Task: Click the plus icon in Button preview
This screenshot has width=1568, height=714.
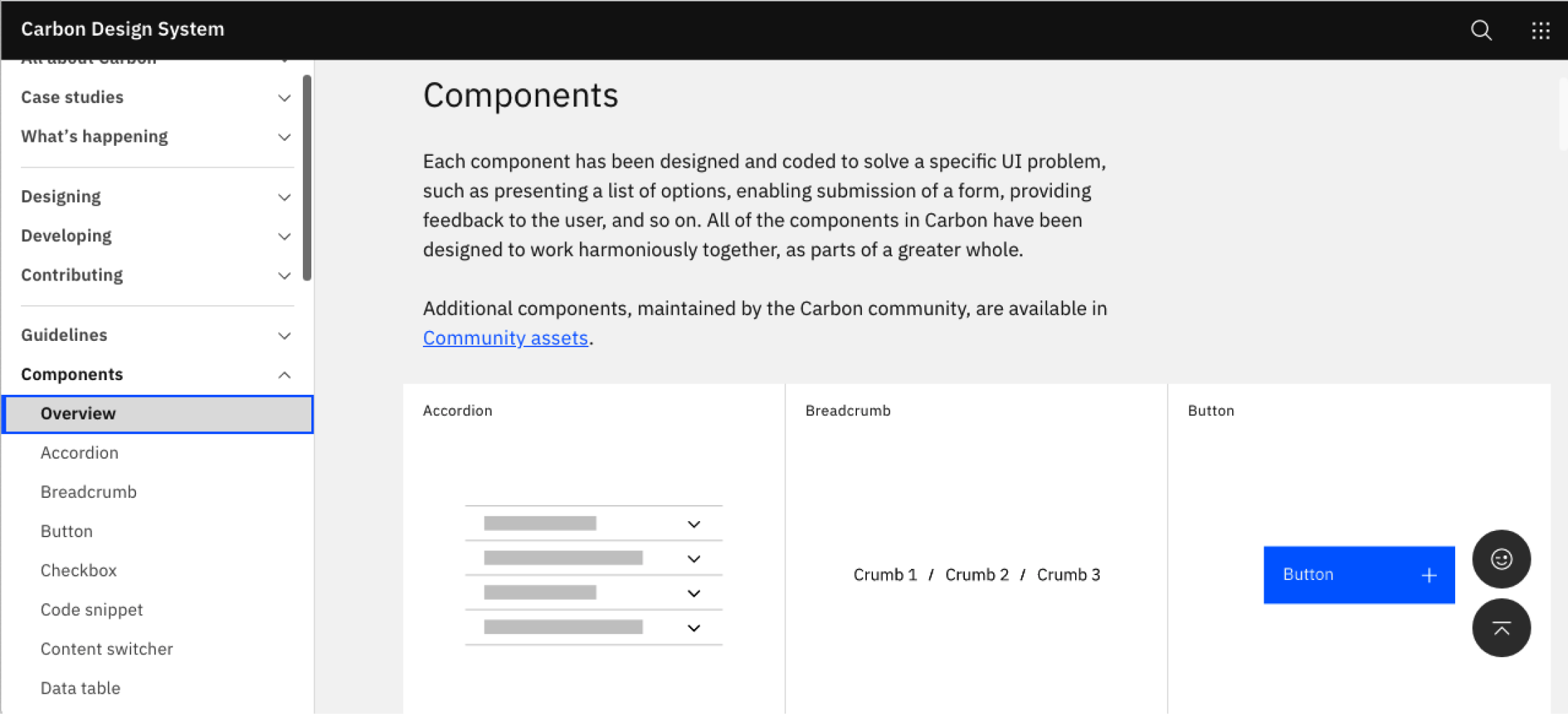Action: (1429, 575)
